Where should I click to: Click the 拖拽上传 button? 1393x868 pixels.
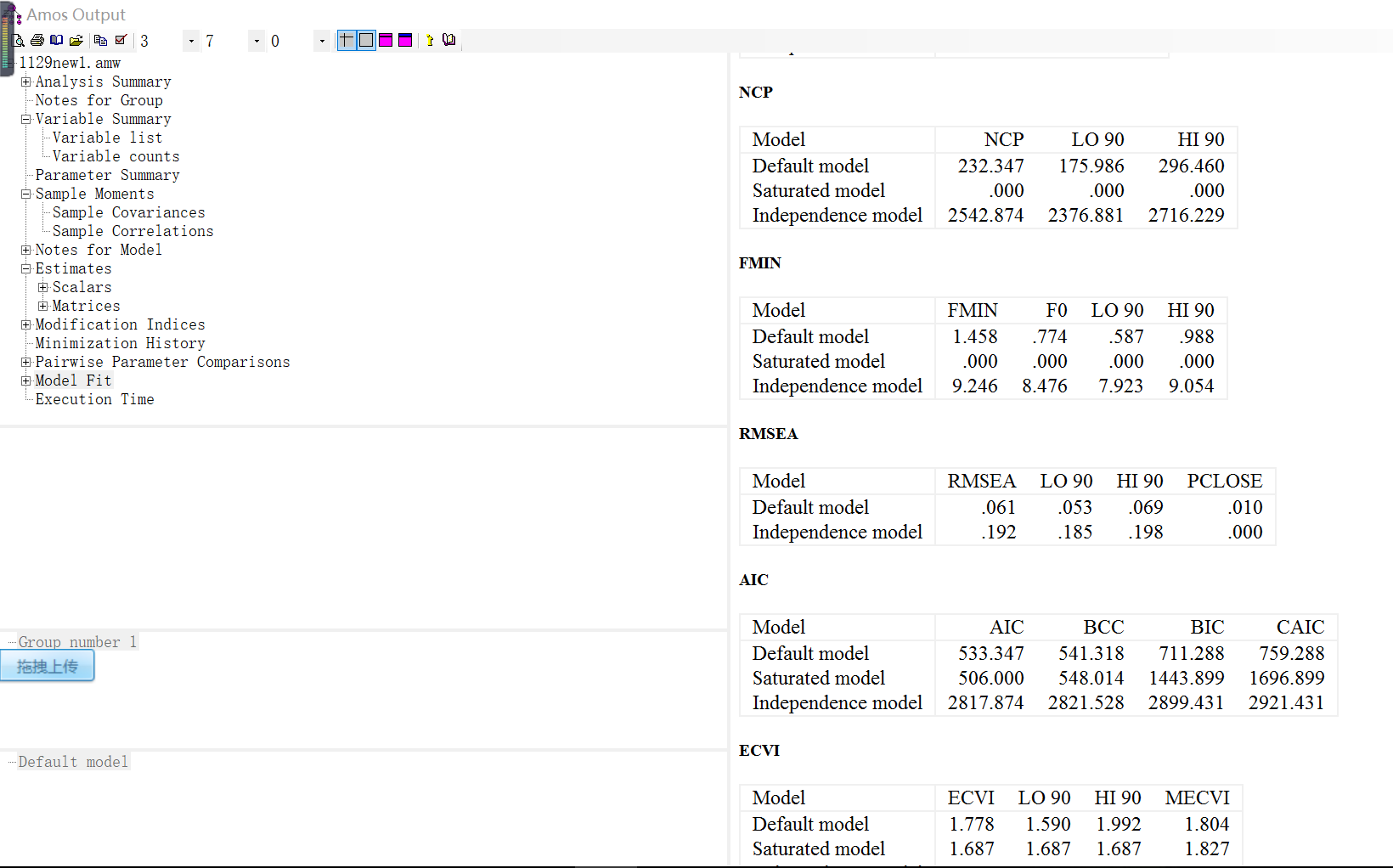coord(48,667)
